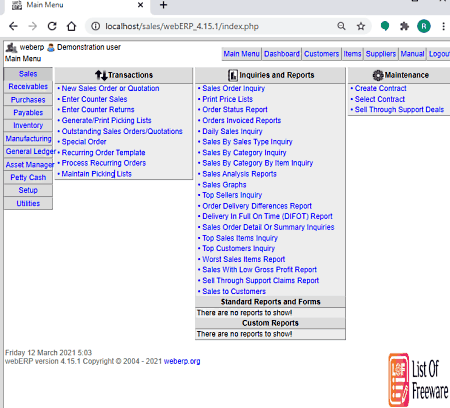Click the site info icon in address bar
The width and height of the screenshot is (450, 408).
click(96, 26)
